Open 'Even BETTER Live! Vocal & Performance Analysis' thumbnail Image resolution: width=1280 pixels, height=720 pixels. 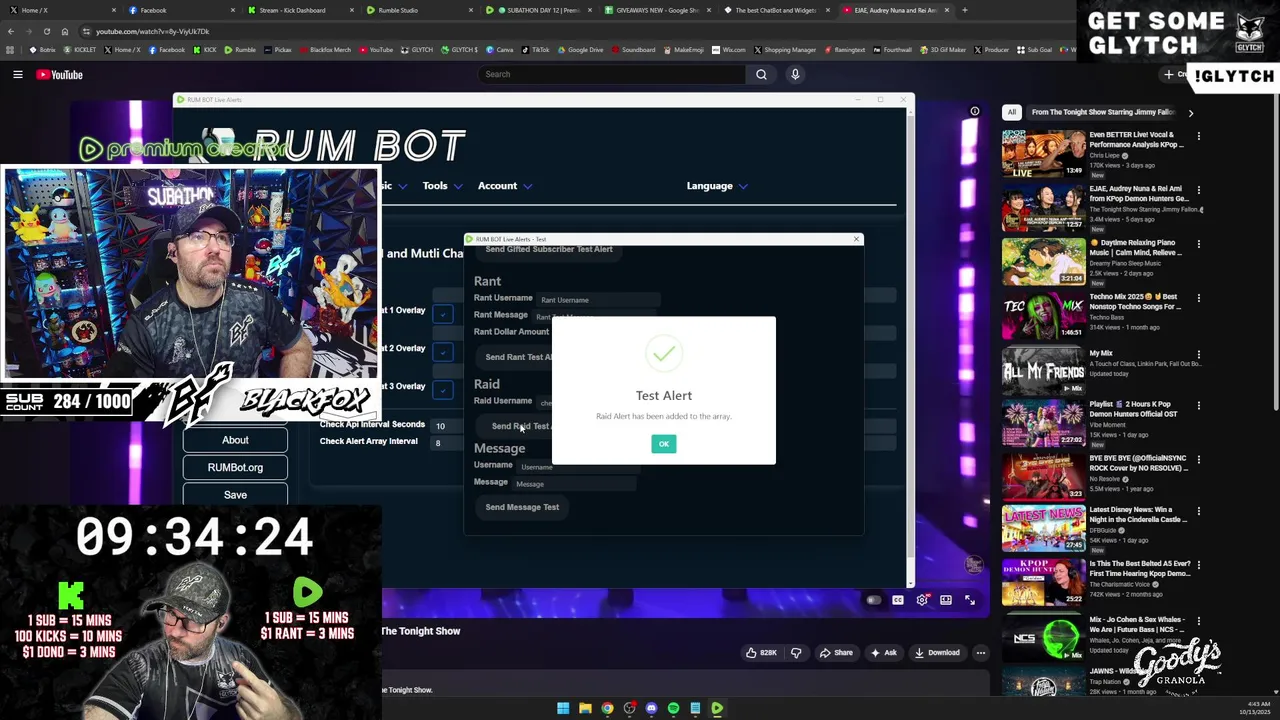(1043, 154)
